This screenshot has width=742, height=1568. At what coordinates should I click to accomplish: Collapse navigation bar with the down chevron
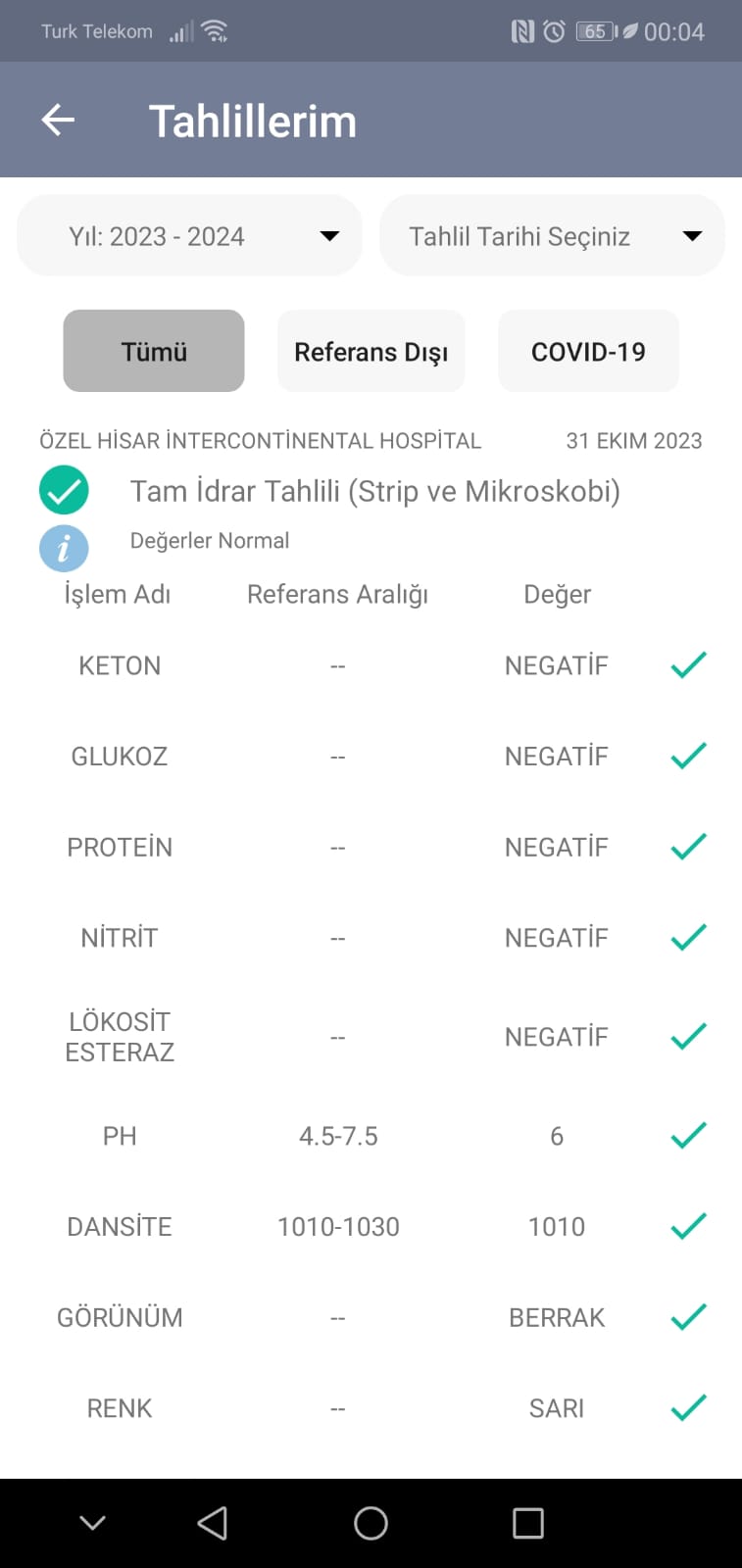tap(92, 1523)
